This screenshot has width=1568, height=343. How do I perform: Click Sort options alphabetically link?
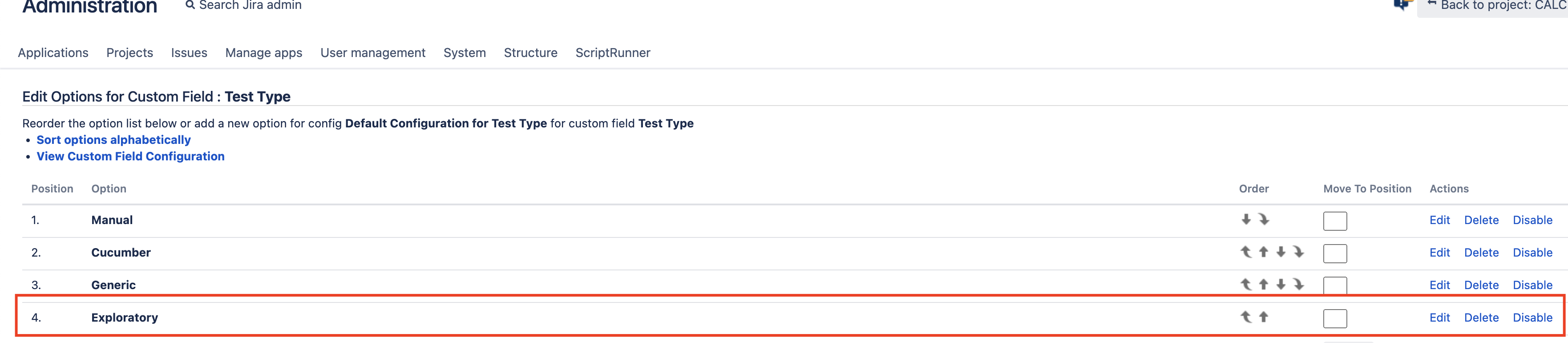pos(114,139)
